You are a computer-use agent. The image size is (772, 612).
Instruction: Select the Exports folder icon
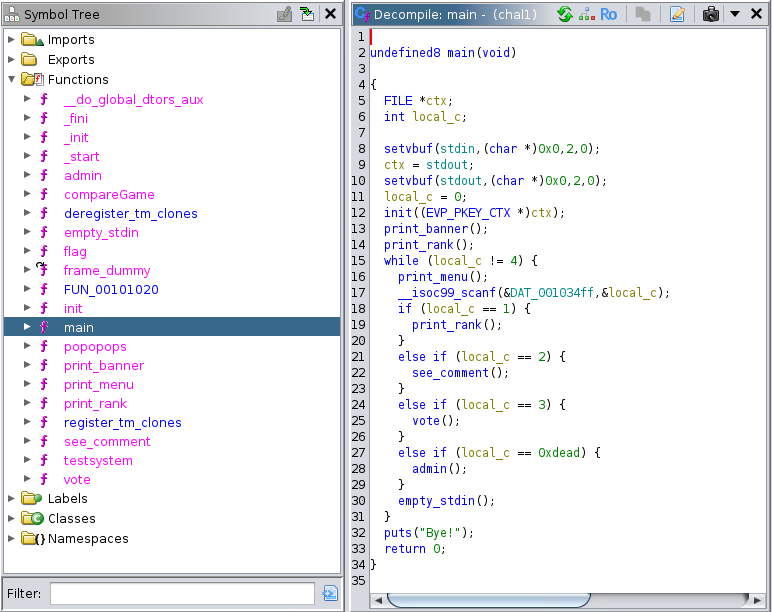pyautogui.click(x=30, y=60)
